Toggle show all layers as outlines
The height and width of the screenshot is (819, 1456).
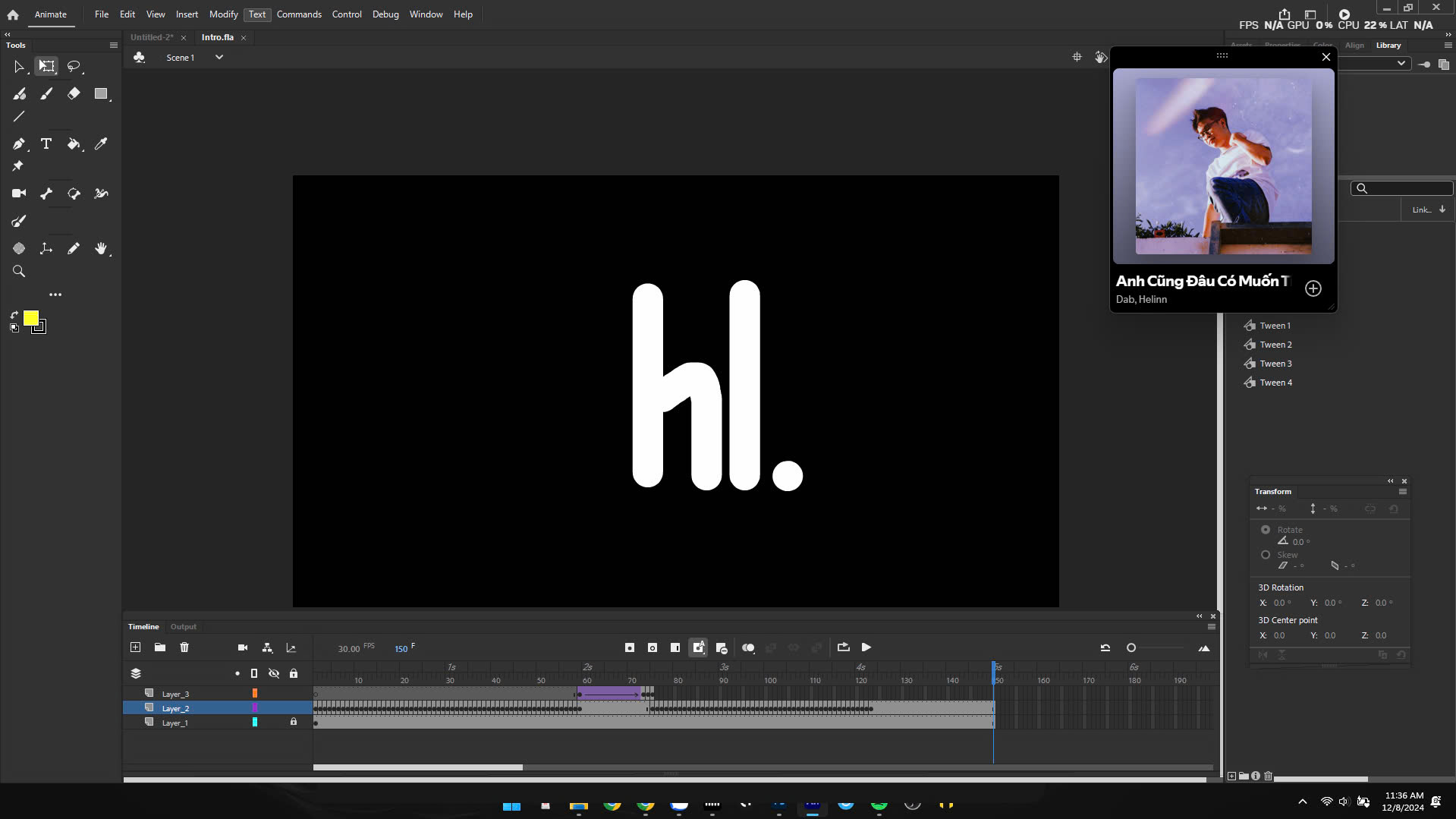click(254, 674)
